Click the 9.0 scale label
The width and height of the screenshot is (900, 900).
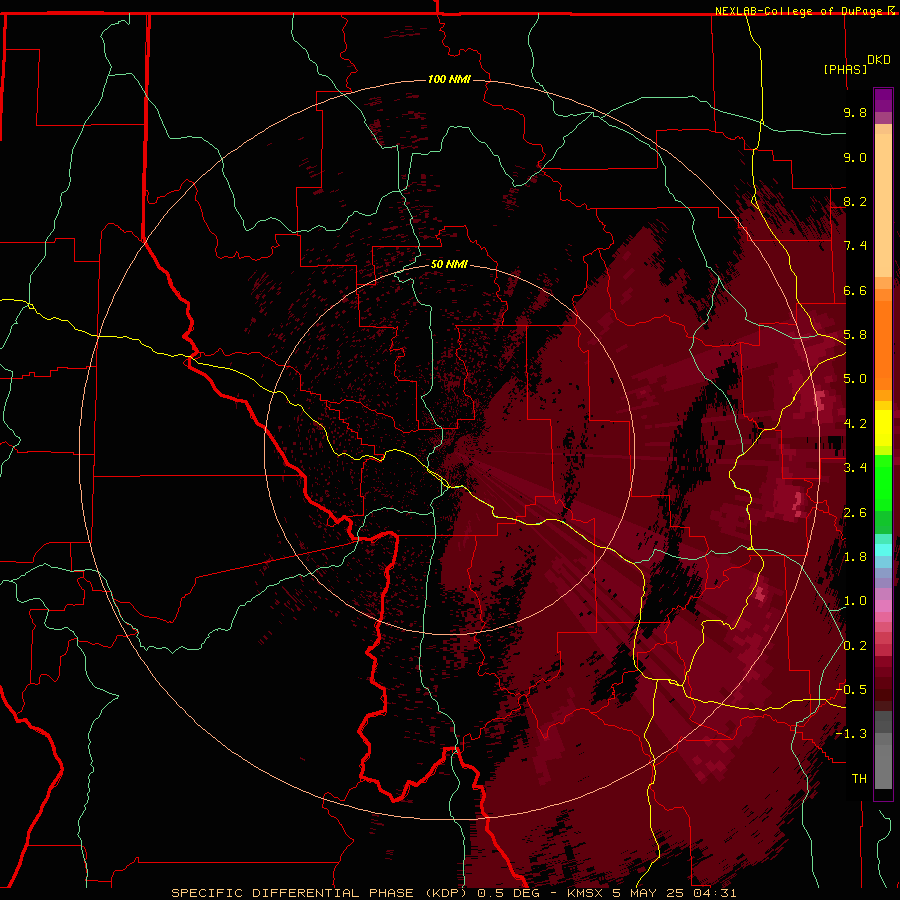(855, 157)
